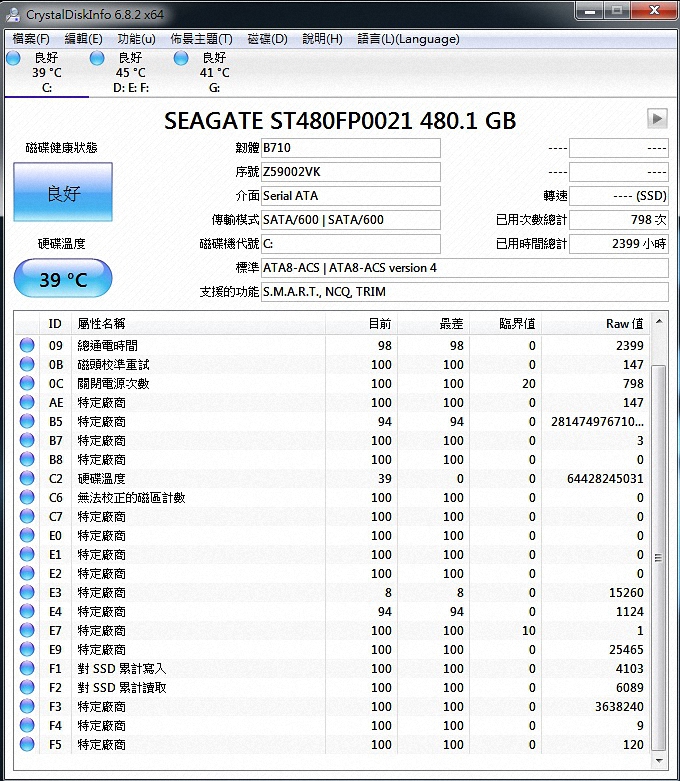The width and height of the screenshot is (680, 781).
Task: Click the 39 °C temperature button
Action: (63, 278)
